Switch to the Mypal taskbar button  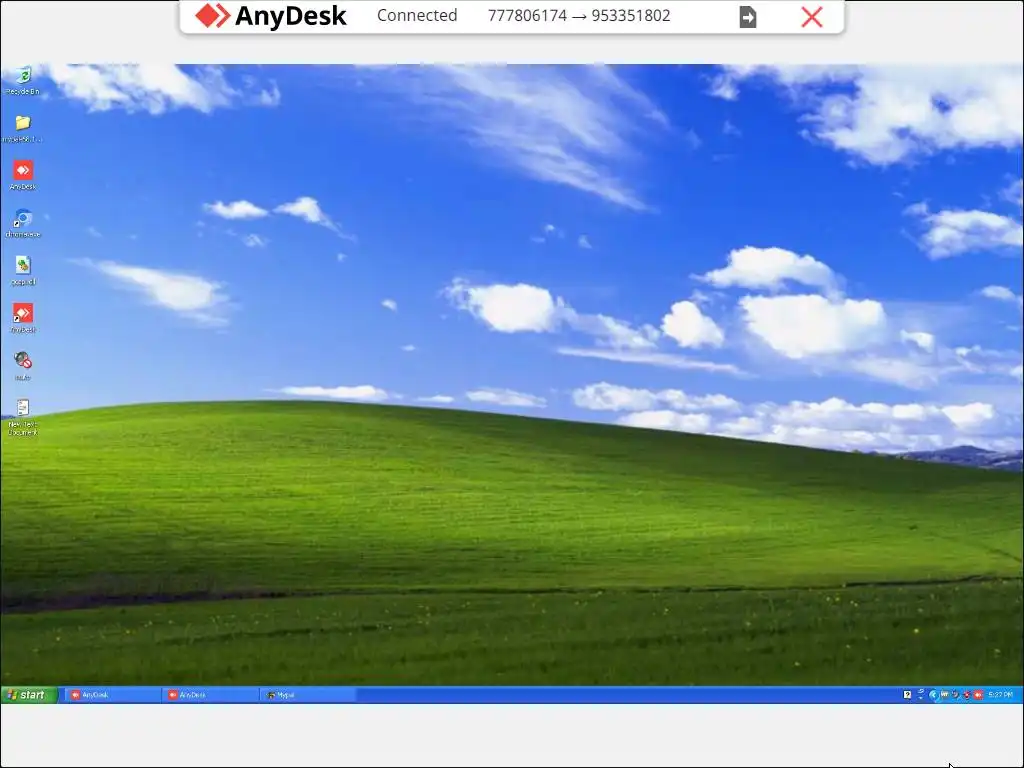coord(307,695)
